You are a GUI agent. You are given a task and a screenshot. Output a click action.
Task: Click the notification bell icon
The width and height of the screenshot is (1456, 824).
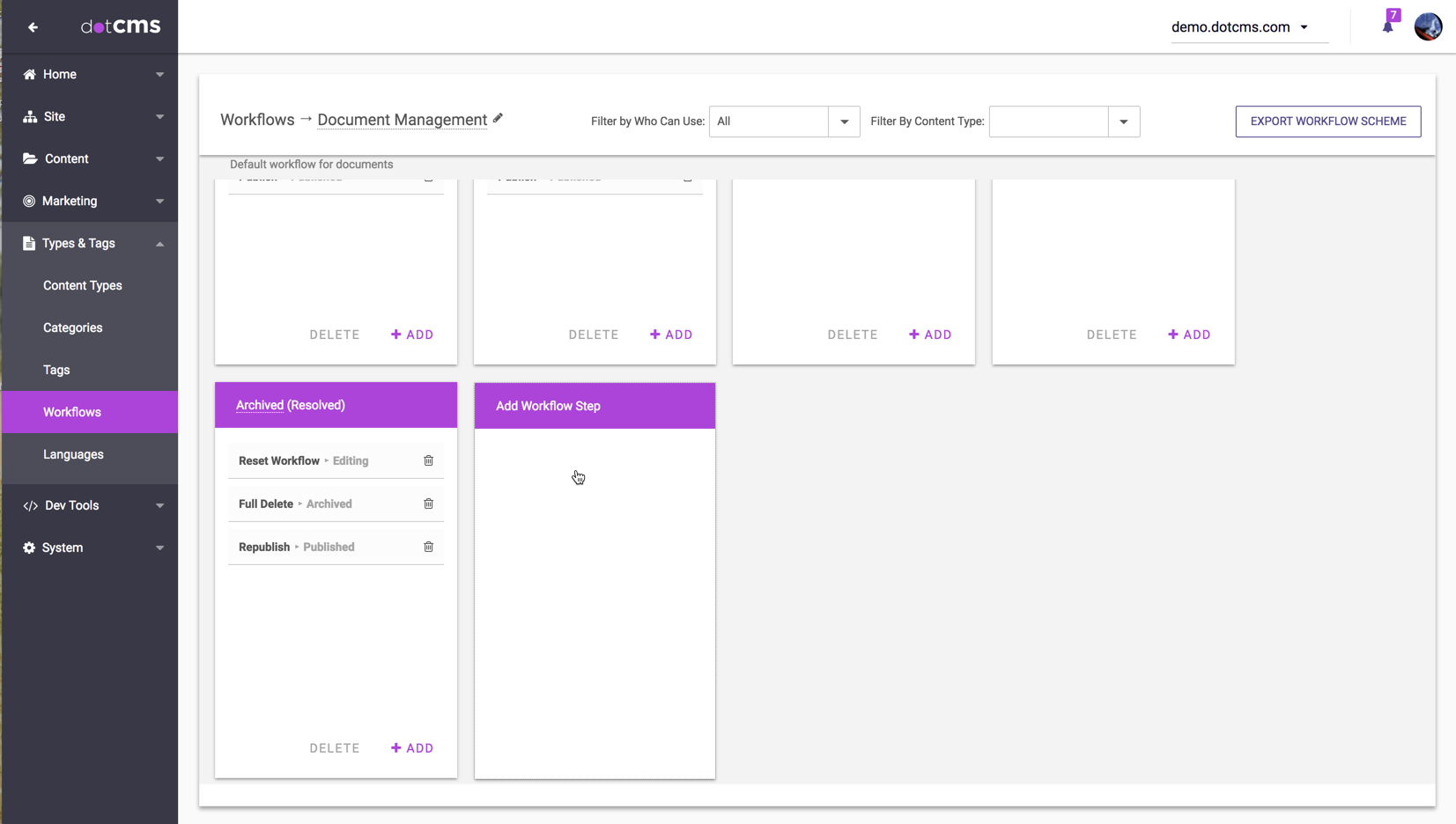1388,26
